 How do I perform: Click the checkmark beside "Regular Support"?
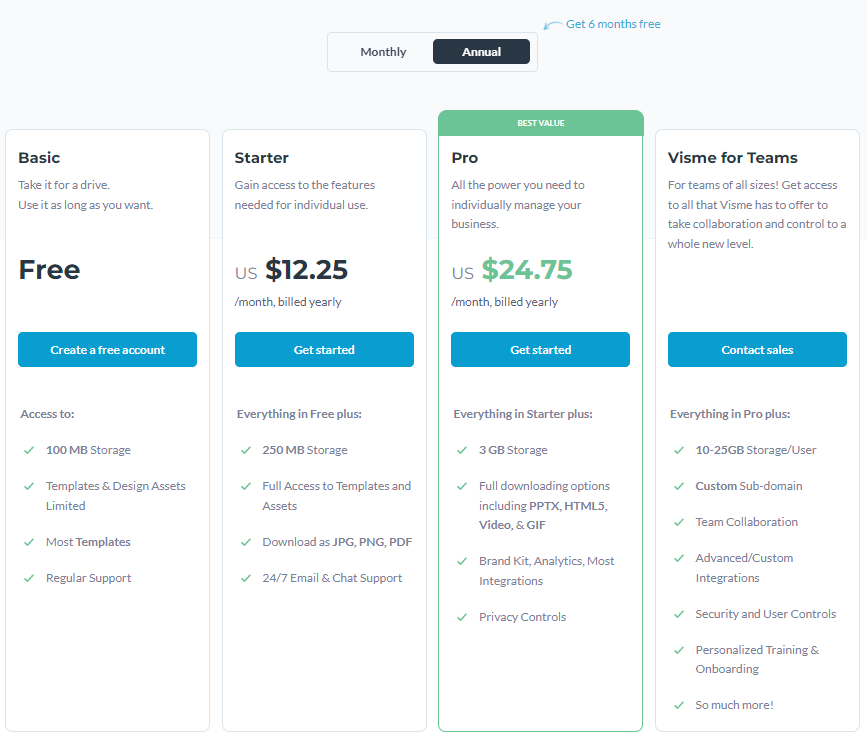coord(29,578)
